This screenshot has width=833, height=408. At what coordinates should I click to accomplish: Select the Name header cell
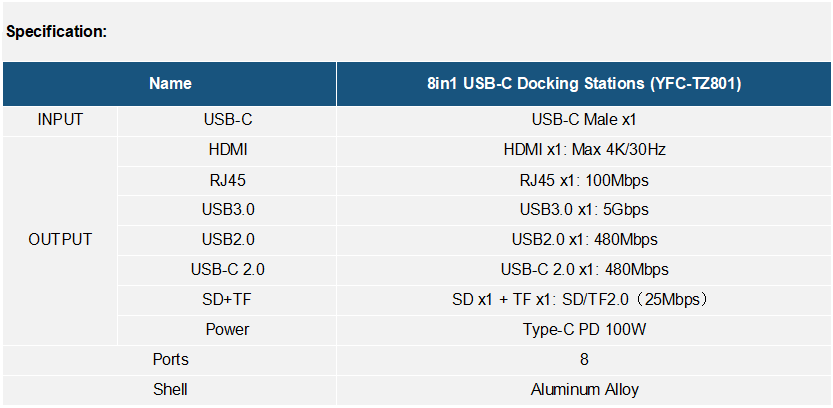coord(170,84)
